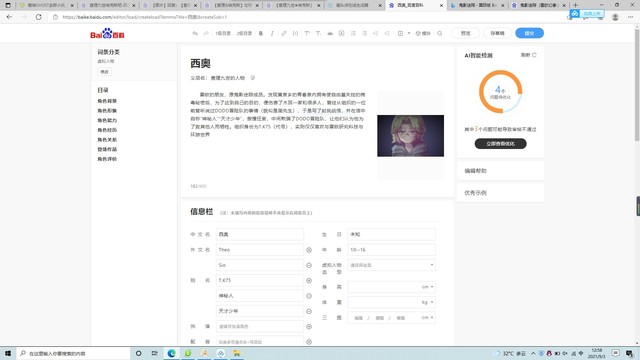The image size is (640, 360).
Task: Switch to the 西奥_百度百科 browser tab
Action: click(x=416, y=5)
